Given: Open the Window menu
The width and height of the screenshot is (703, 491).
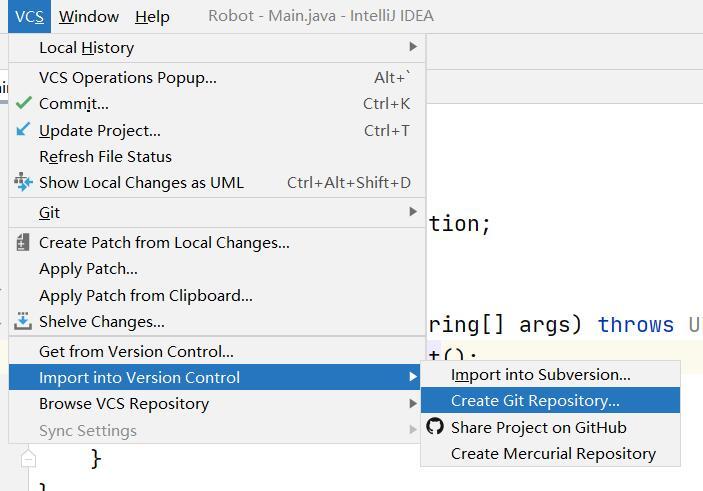Looking at the screenshot, I should click(89, 17).
